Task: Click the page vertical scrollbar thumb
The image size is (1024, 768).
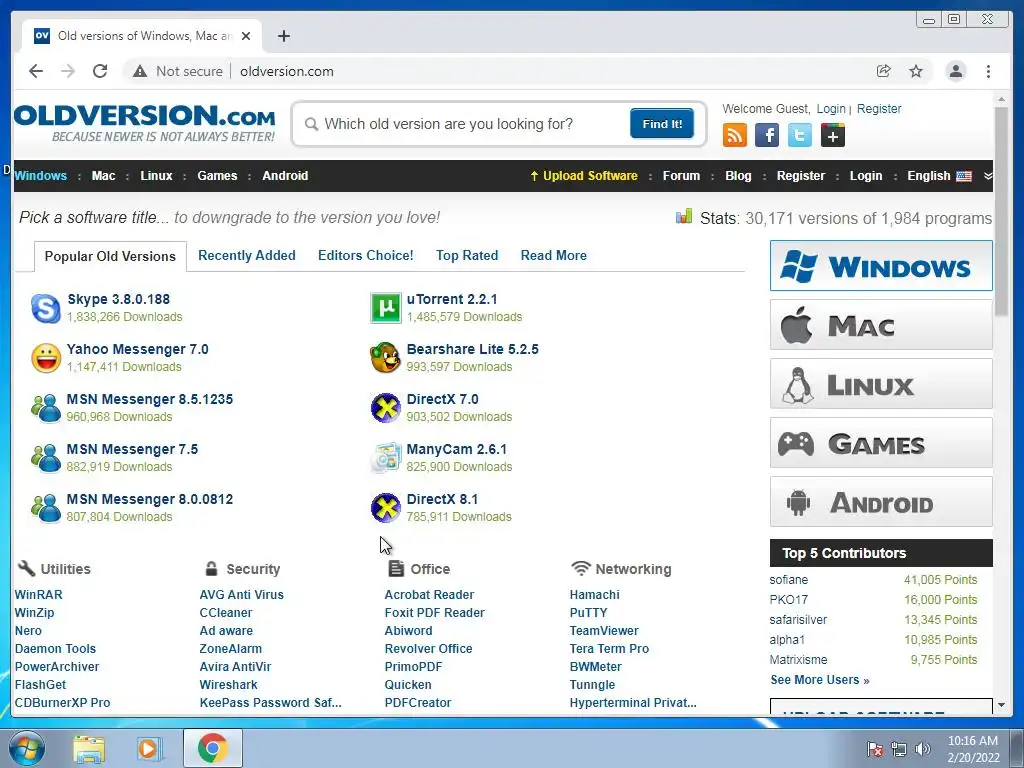Action: [1000, 212]
